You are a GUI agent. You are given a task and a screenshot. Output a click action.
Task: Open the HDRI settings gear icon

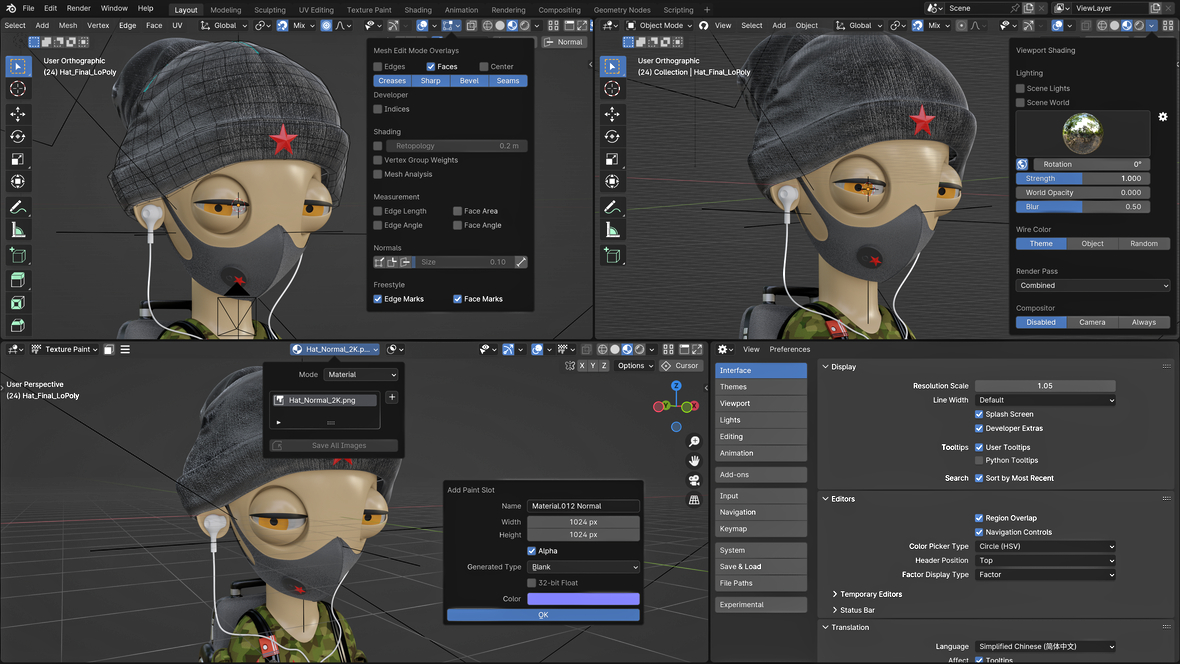tap(1163, 117)
